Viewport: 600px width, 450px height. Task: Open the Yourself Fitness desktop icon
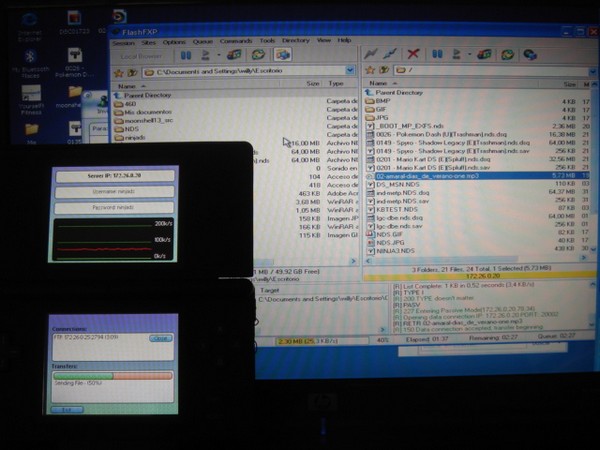click(x=31, y=100)
